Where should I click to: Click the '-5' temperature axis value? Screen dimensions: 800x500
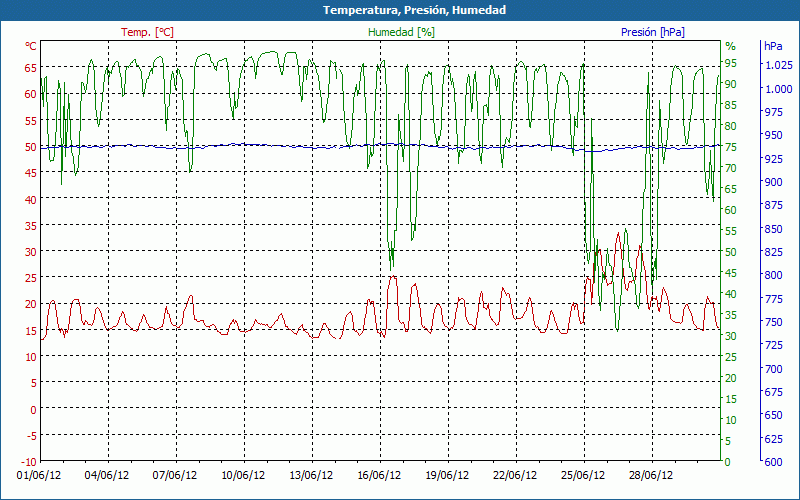click(32, 436)
